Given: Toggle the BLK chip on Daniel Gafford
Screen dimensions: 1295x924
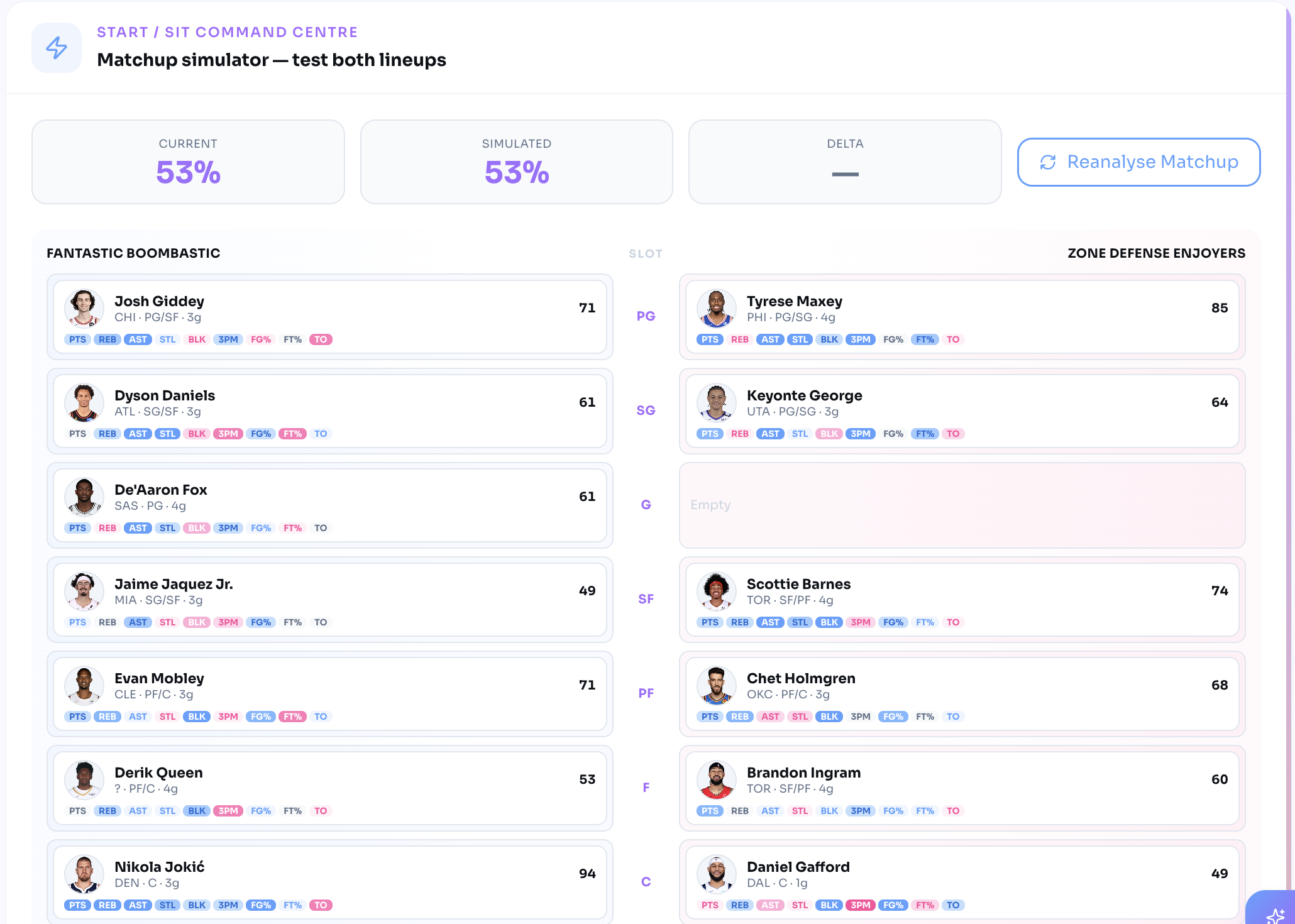Looking at the screenshot, I should 829,905.
